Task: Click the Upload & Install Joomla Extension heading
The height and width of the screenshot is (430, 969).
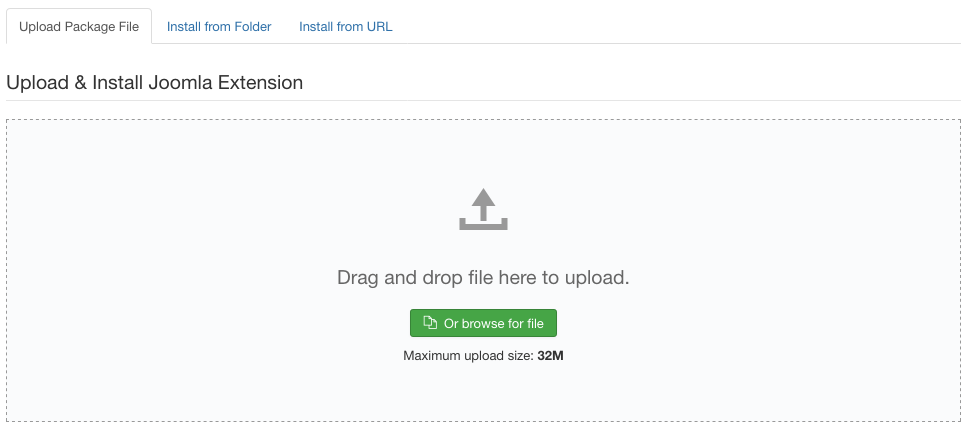Action: (x=154, y=82)
